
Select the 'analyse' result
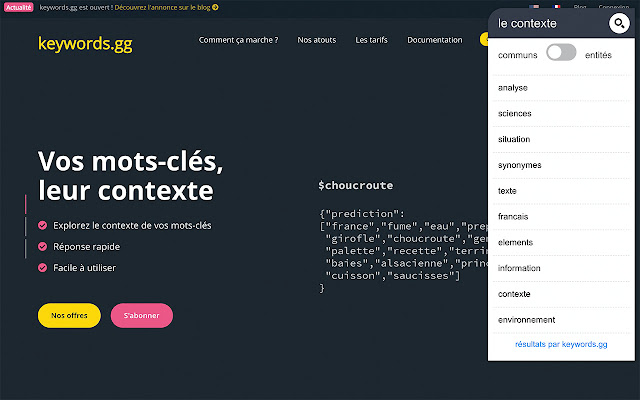(x=561, y=88)
